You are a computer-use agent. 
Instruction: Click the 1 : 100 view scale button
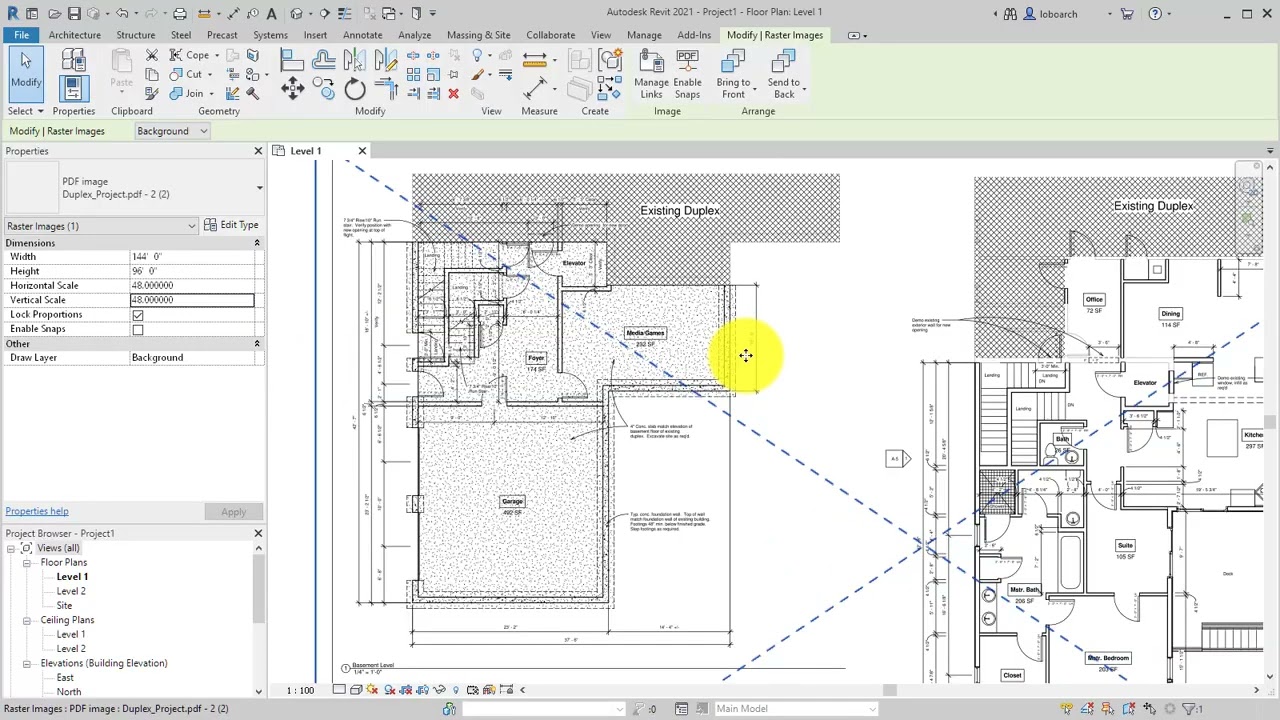coord(300,690)
